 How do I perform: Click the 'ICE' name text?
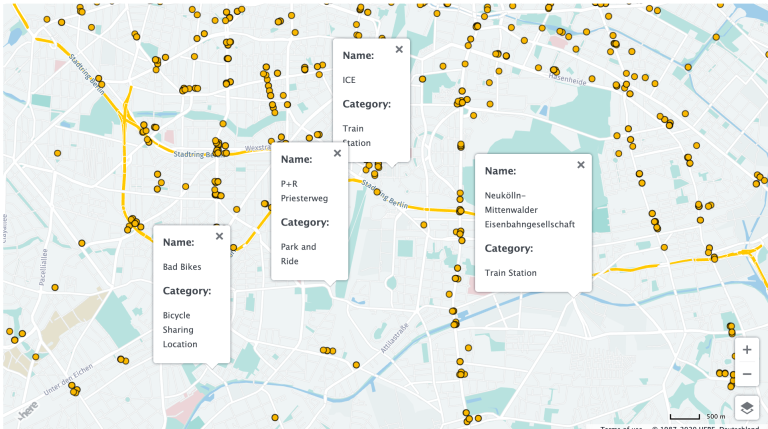[349, 80]
